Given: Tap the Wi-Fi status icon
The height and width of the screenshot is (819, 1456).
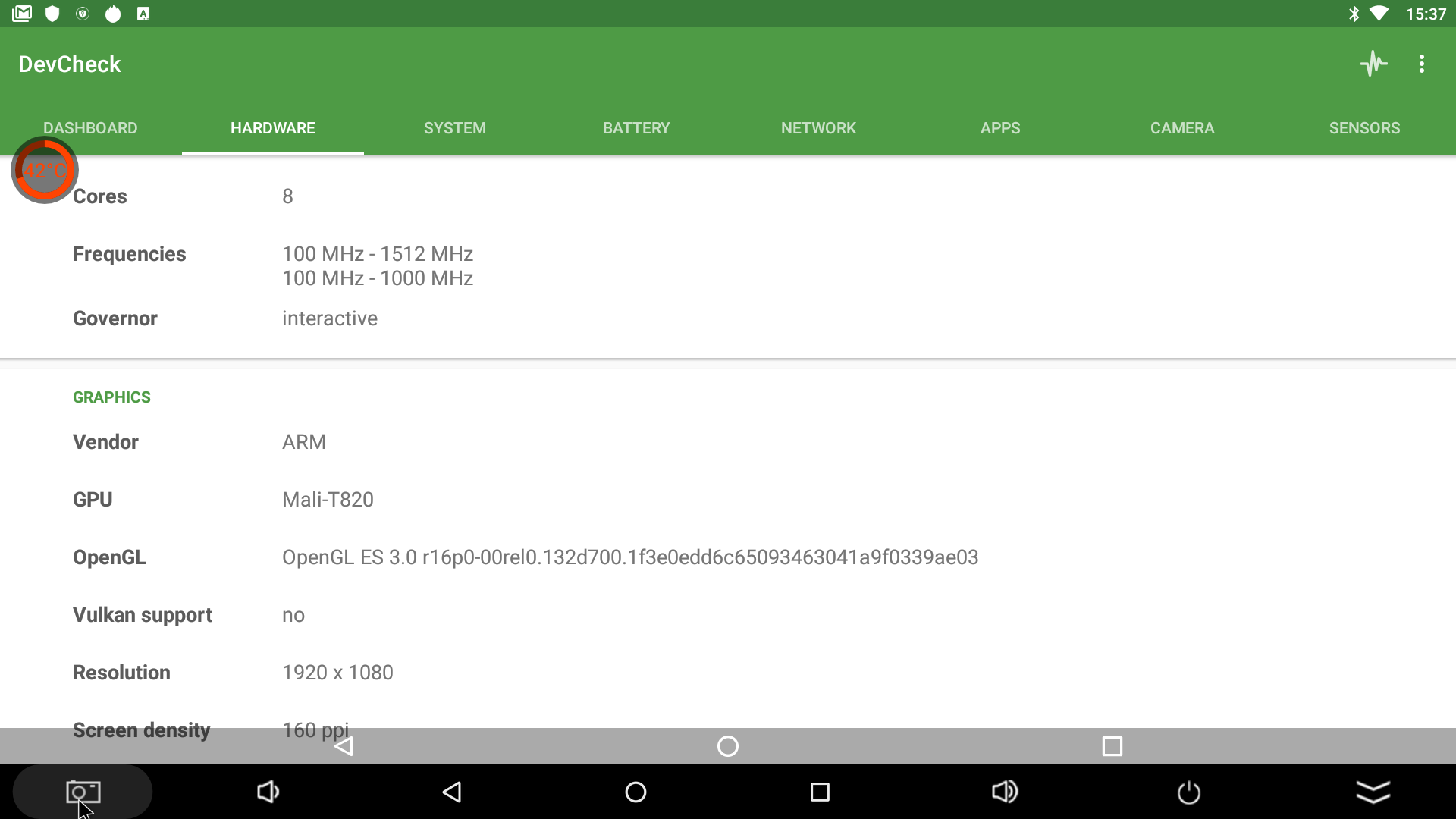Looking at the screenshot, I should coord(1379,14).
